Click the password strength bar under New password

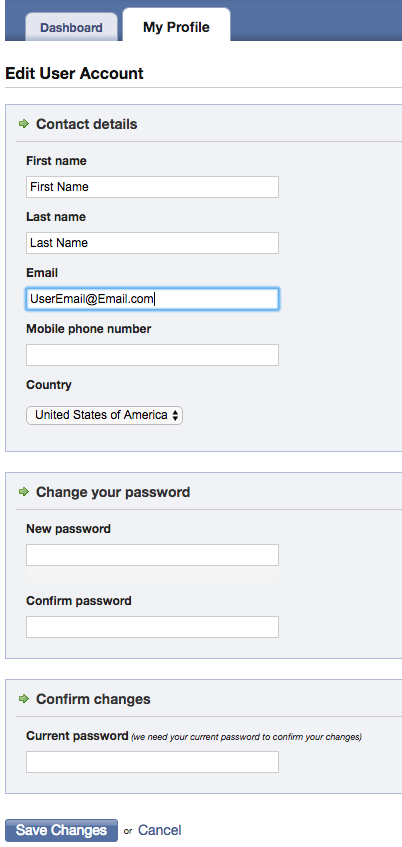click(x=152, y=574)
